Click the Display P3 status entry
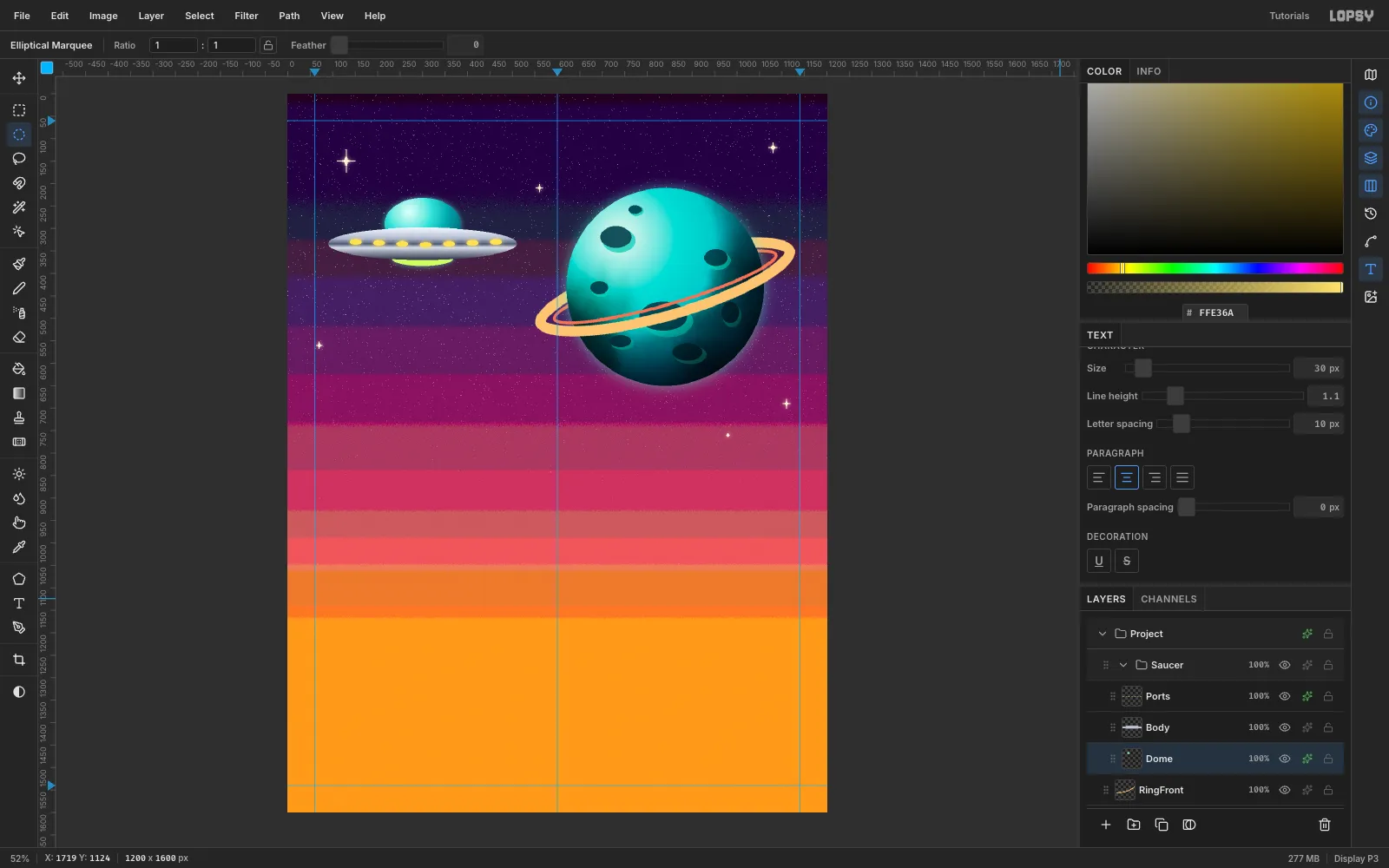 [x=1356, y=858]
